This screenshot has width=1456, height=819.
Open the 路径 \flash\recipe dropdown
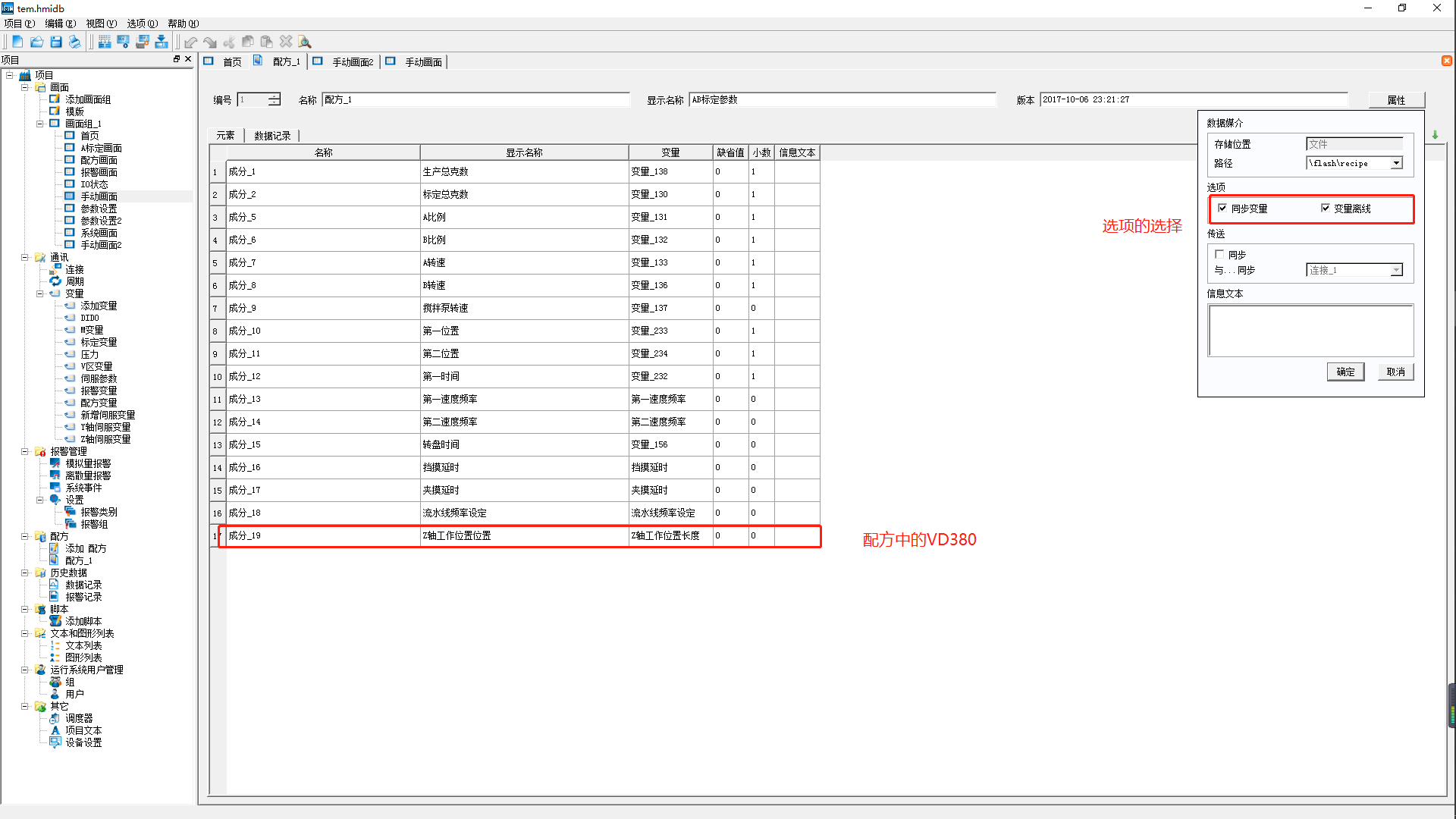[x=1396, y=163]
